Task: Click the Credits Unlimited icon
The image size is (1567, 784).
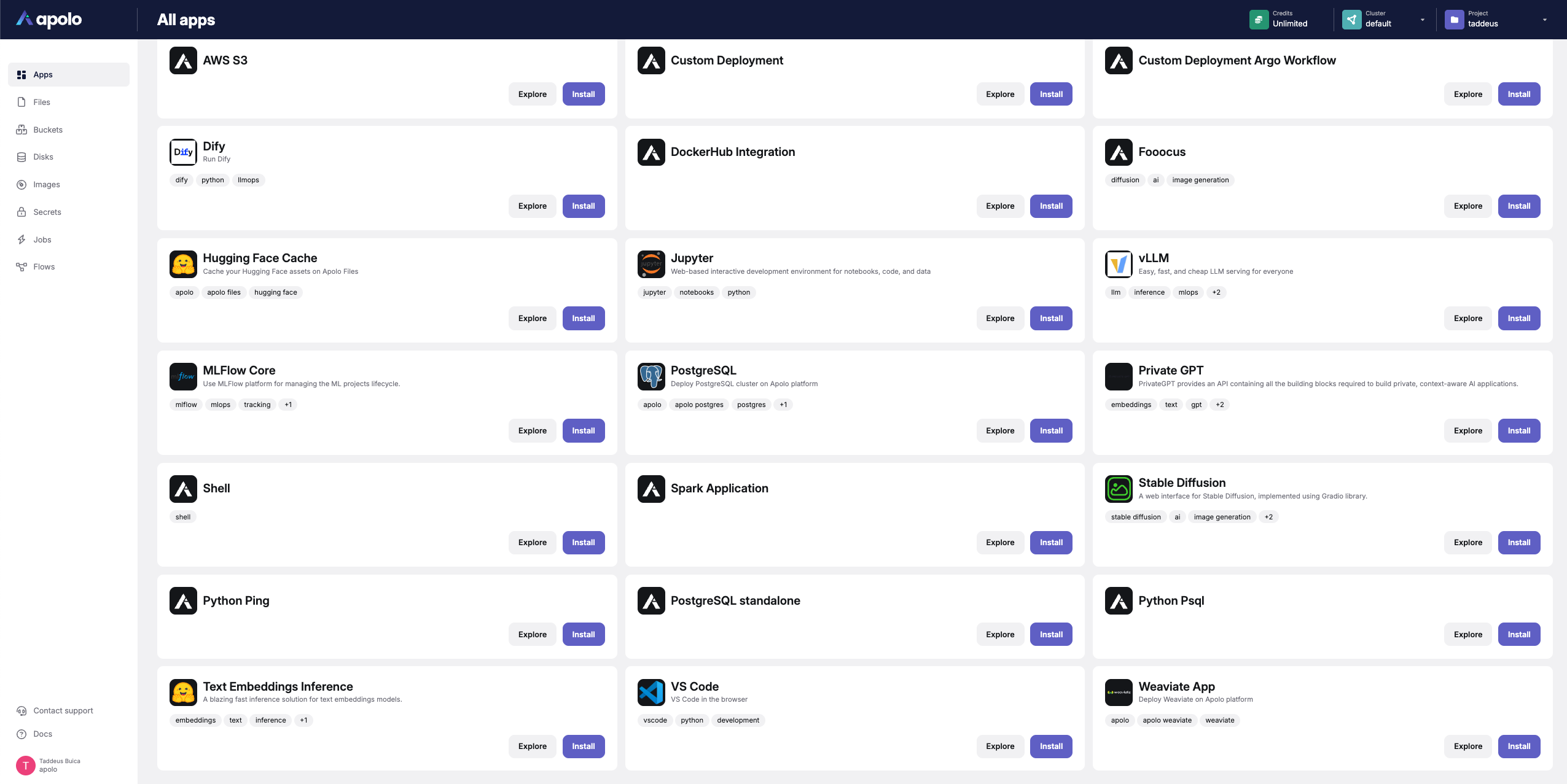Action: [1259, 20]
